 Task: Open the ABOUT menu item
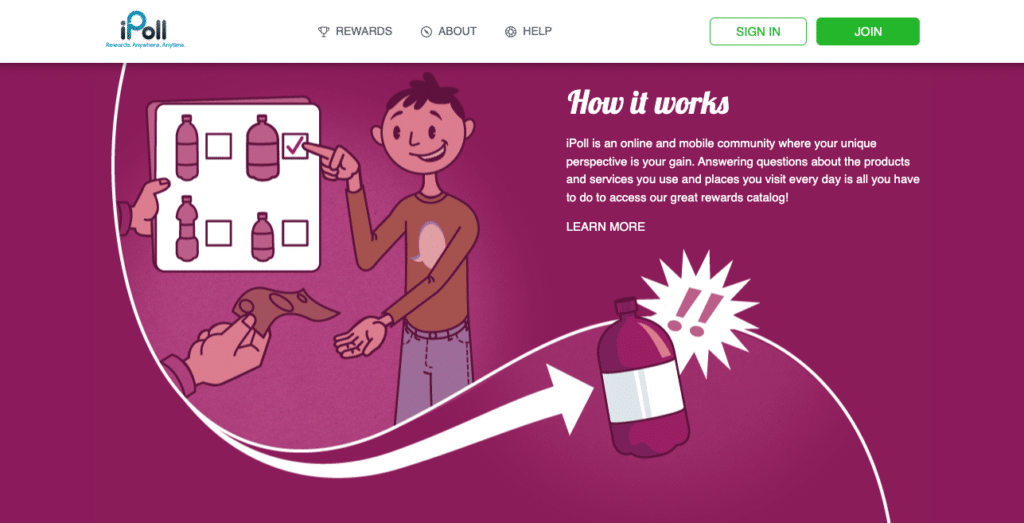[457, 31]
